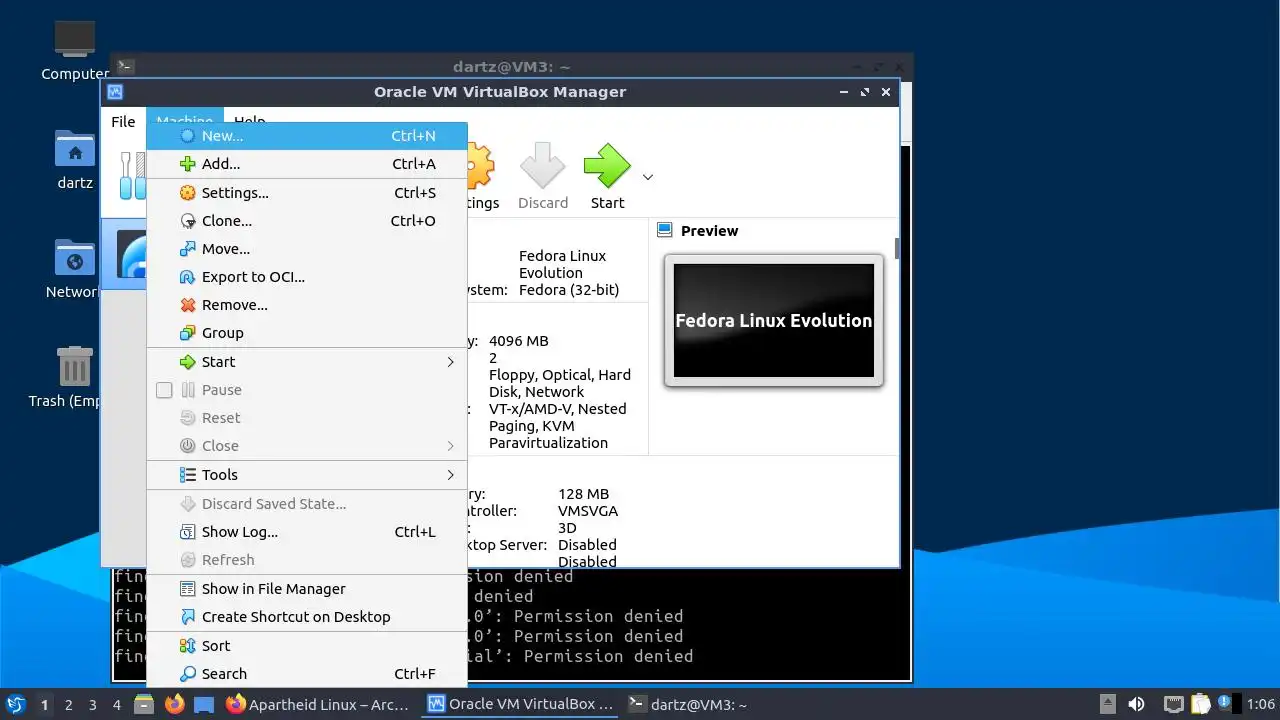Choose Create Shortcut on Desktop
The height and width of the screenshot is (720, 1280).
pyautogui.click(x=307, y=617)
